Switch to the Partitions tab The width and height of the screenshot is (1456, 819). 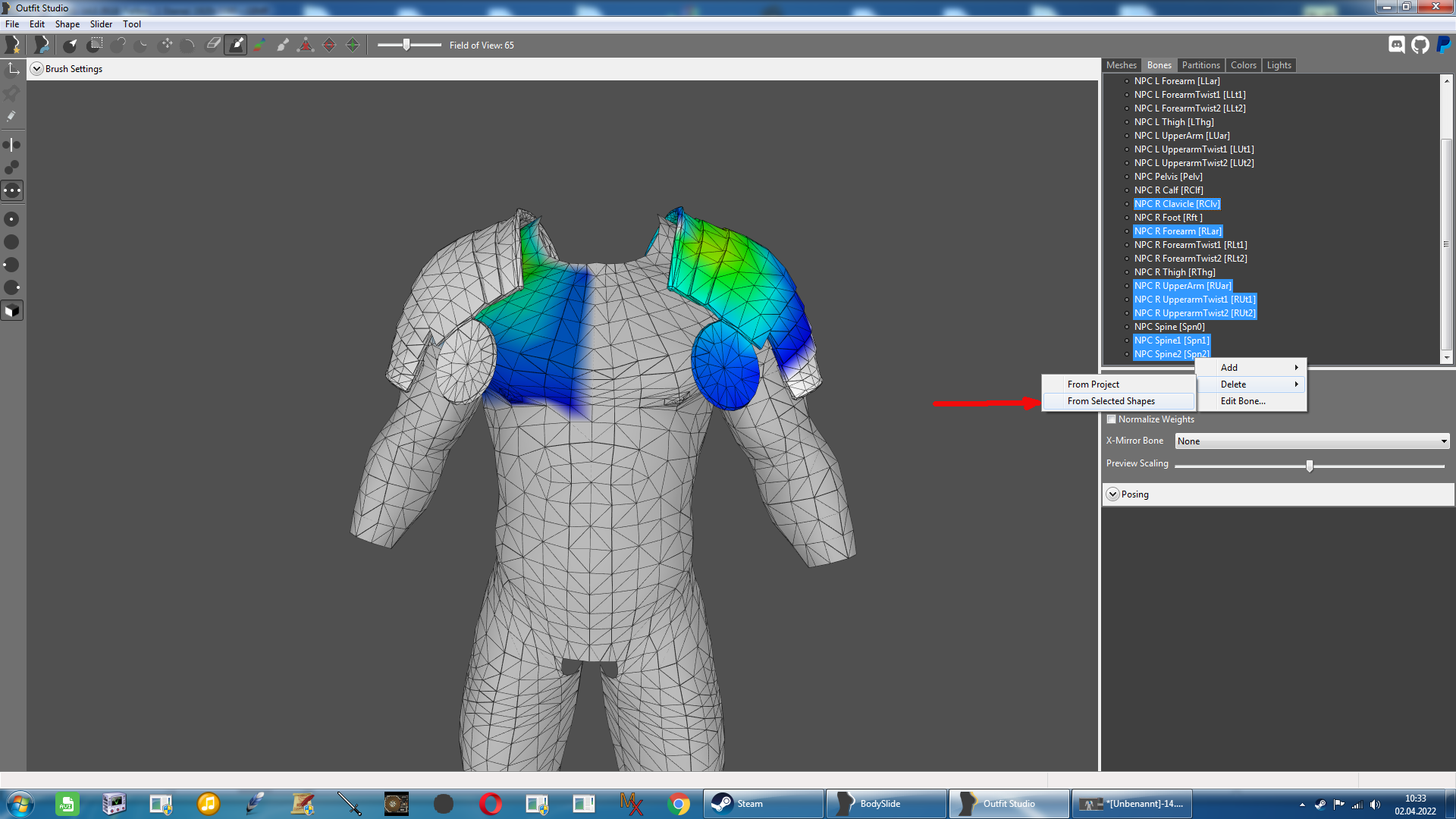pos(1201,65)
